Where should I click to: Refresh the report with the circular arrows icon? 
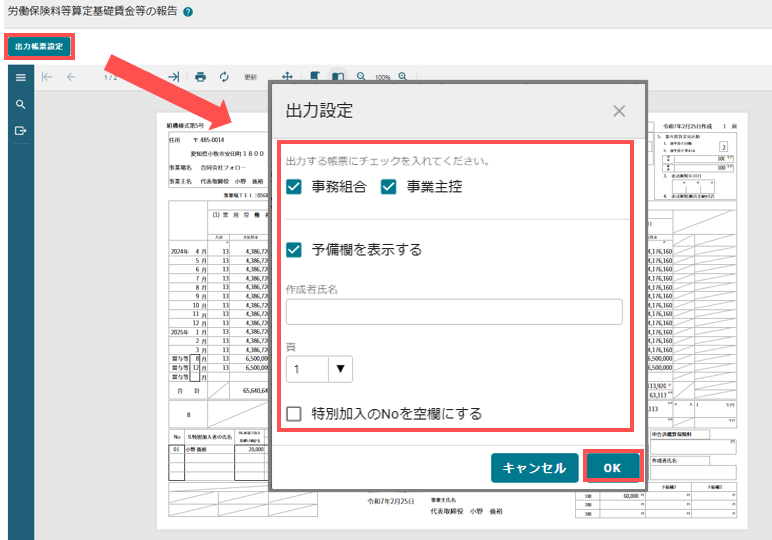coord(224,77)
